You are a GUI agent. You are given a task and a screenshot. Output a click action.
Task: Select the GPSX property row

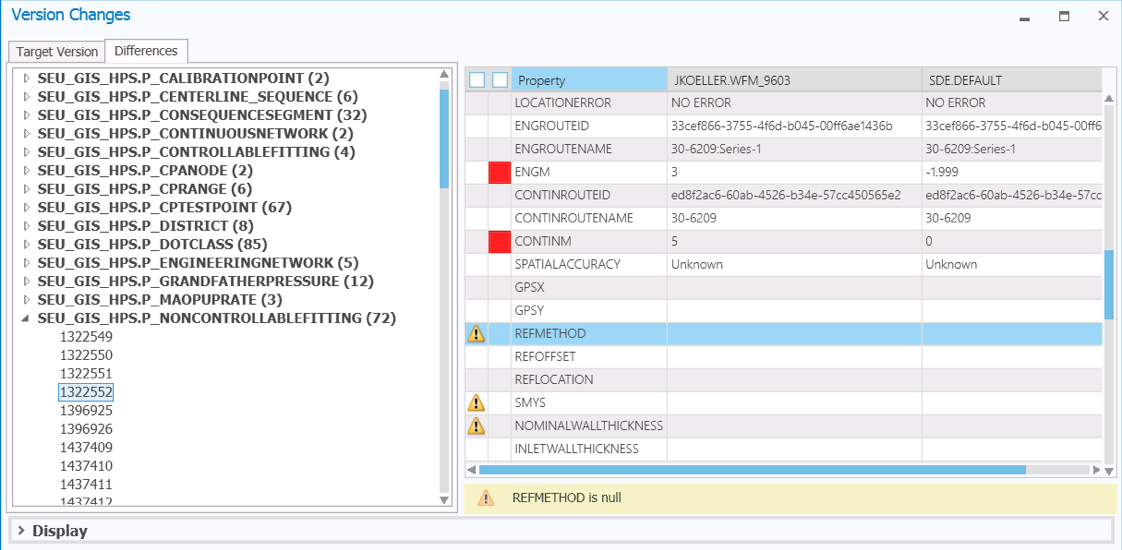pos(784,288)
